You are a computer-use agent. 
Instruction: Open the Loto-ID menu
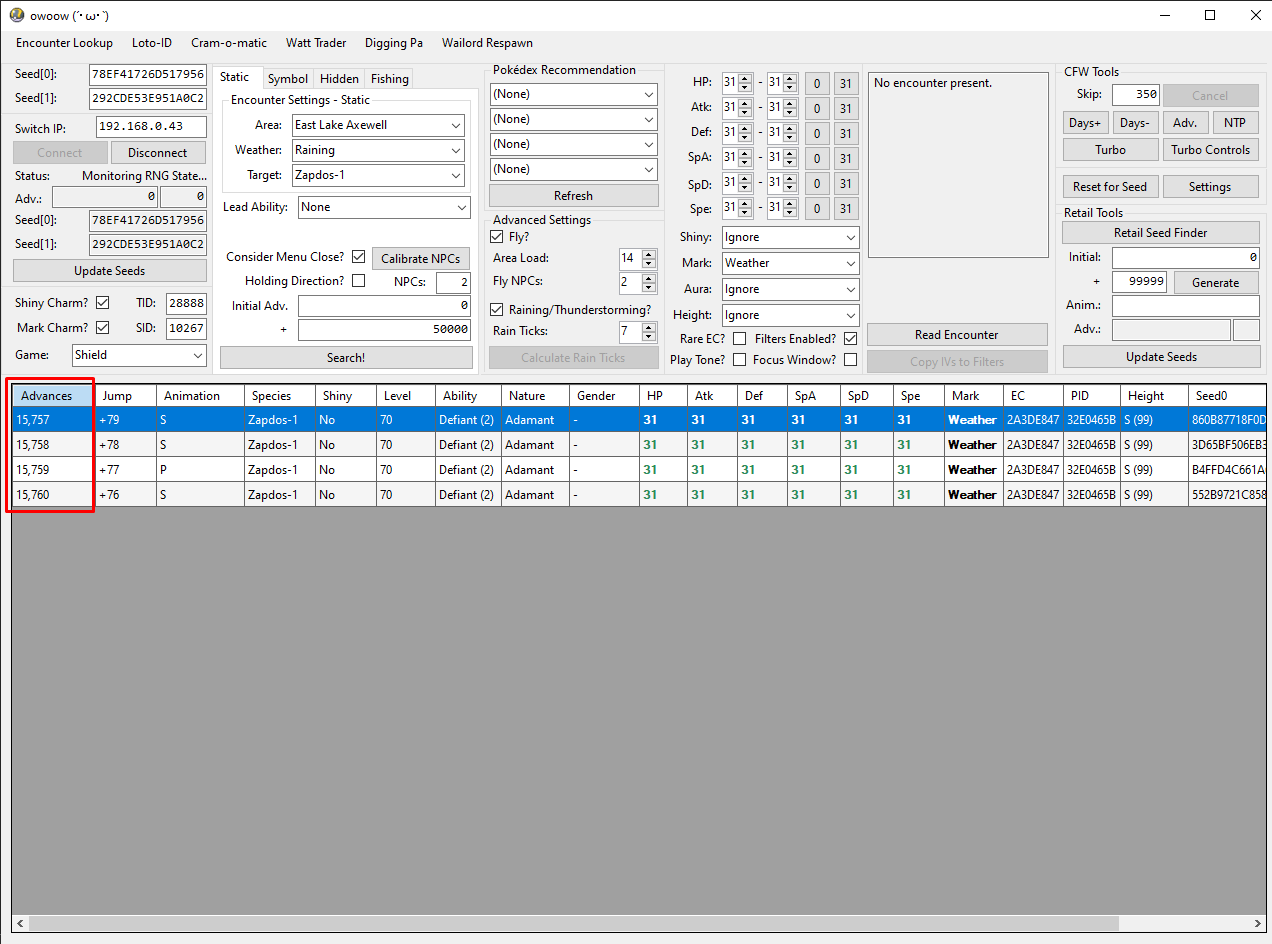pyautogui.click(x=152, y=43)
